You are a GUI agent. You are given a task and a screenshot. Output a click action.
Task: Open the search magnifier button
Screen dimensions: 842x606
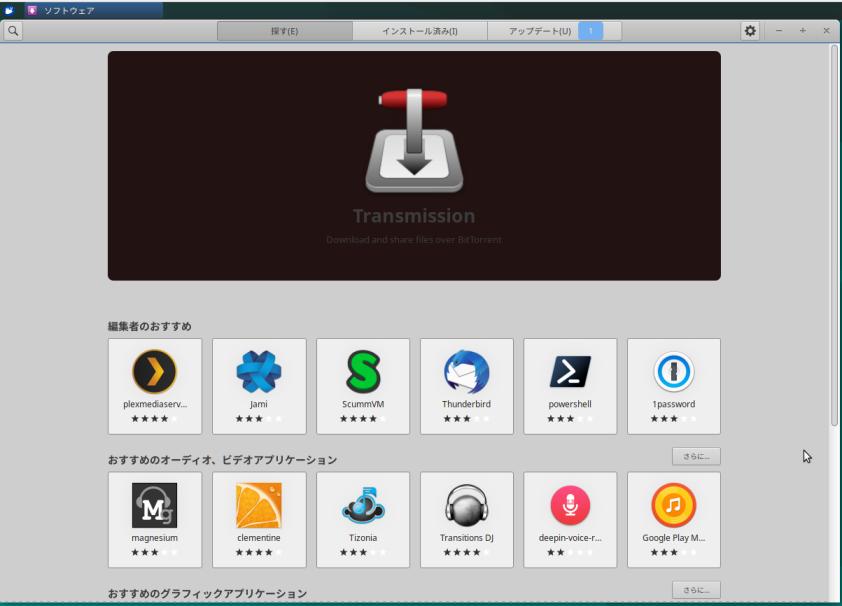13,31
